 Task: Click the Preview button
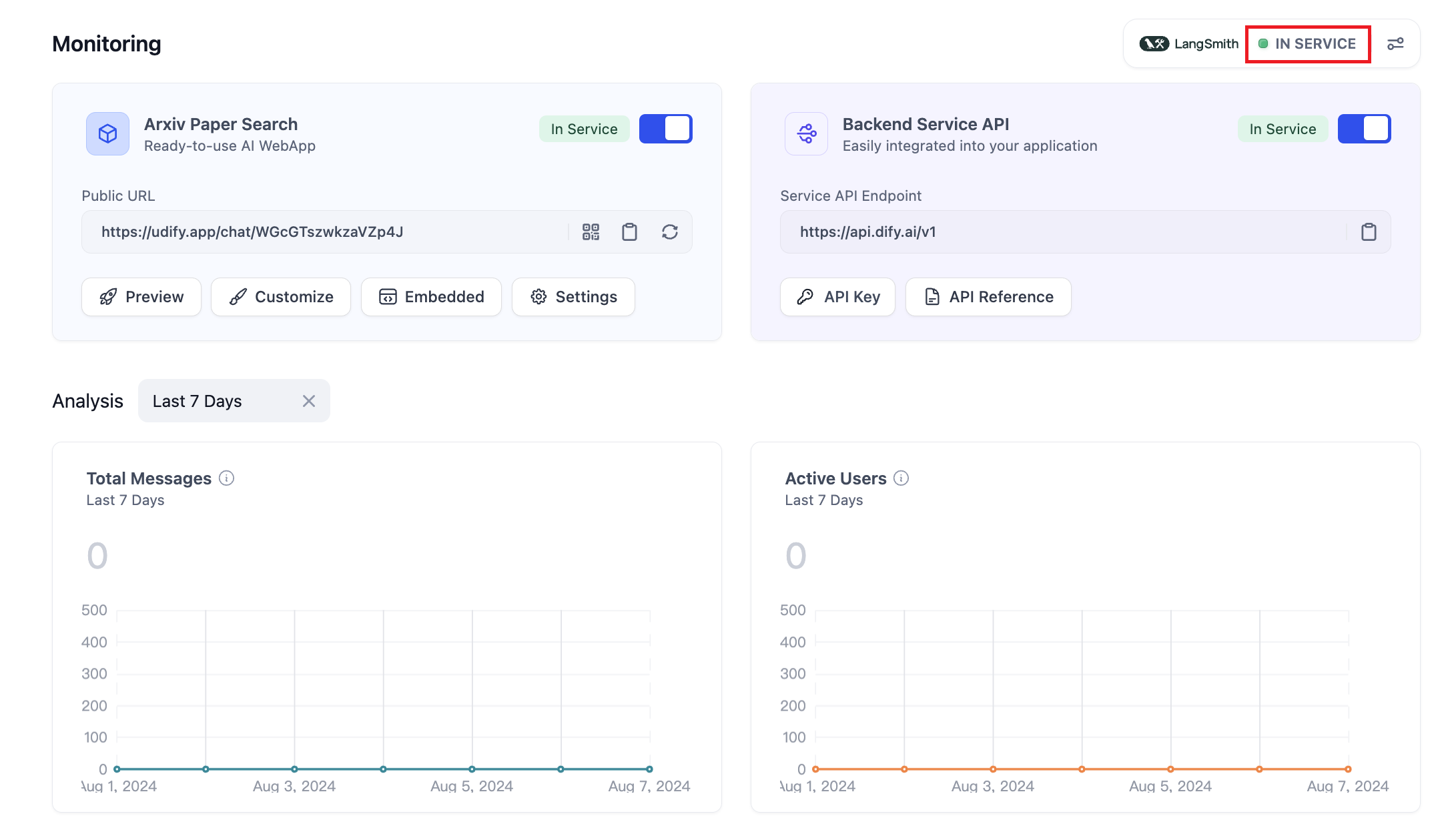(x=141, y=297)
